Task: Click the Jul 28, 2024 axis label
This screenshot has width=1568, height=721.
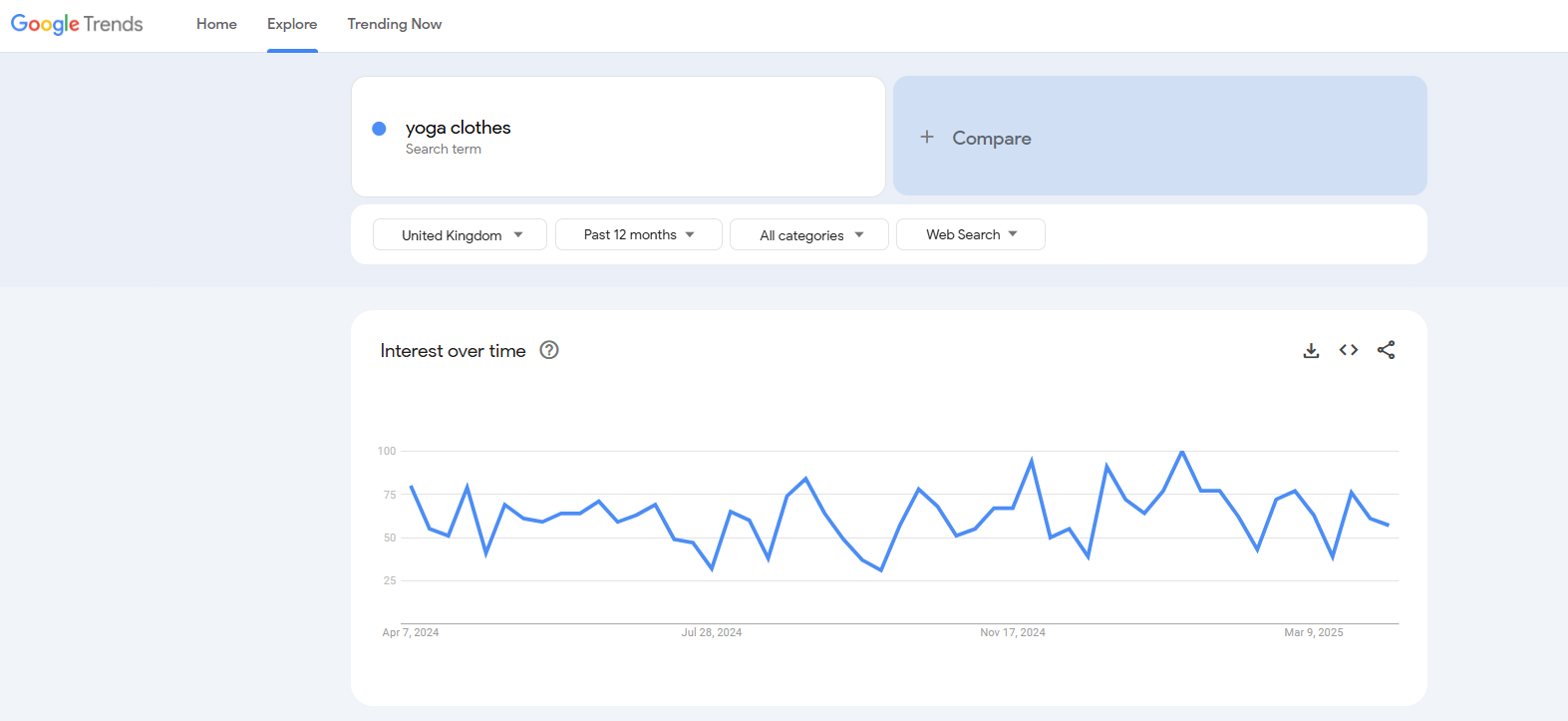Action: click(x=712, y=632)
